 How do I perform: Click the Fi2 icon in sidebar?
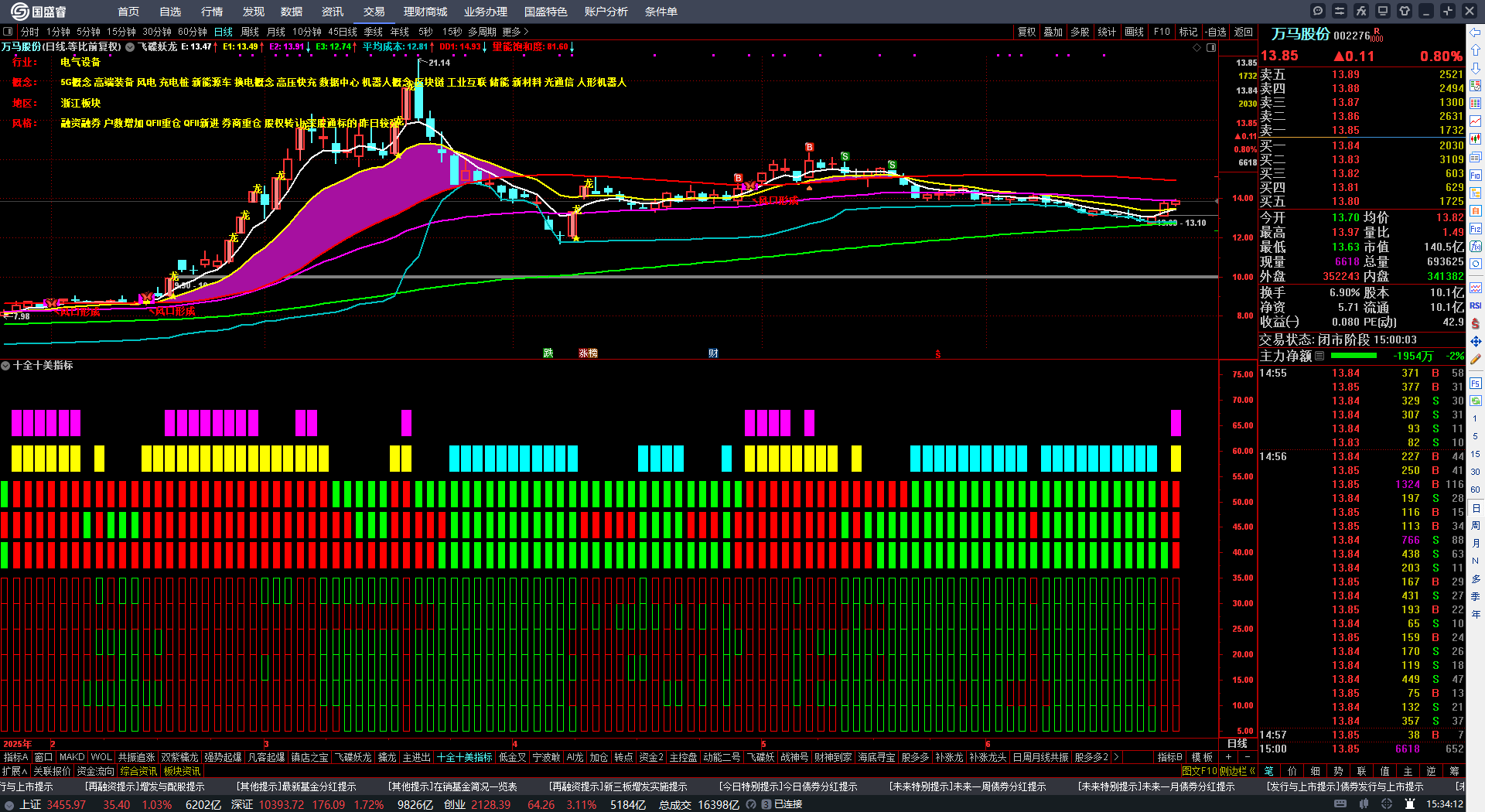(1476, 229)
